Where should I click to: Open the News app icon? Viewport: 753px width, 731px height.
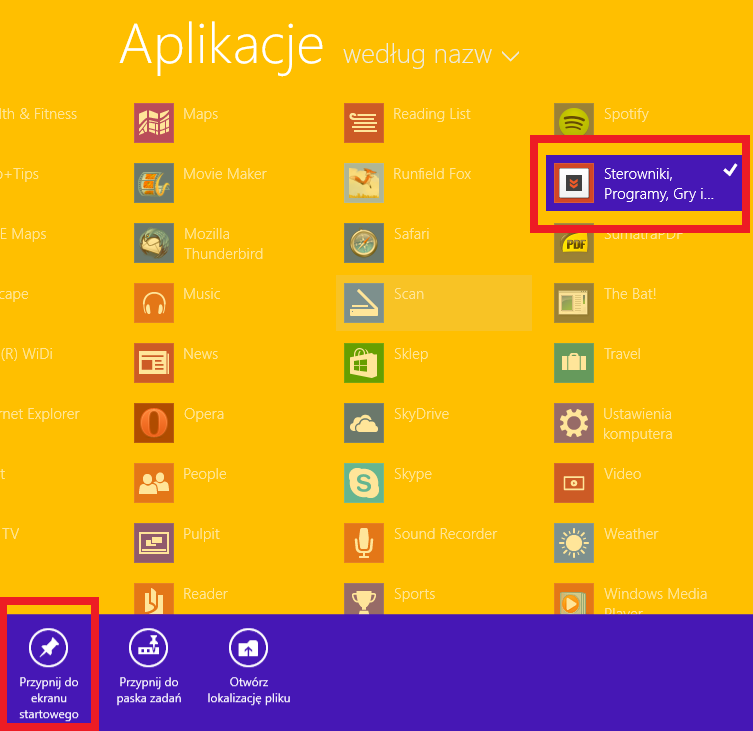click(x=154, y=363)
